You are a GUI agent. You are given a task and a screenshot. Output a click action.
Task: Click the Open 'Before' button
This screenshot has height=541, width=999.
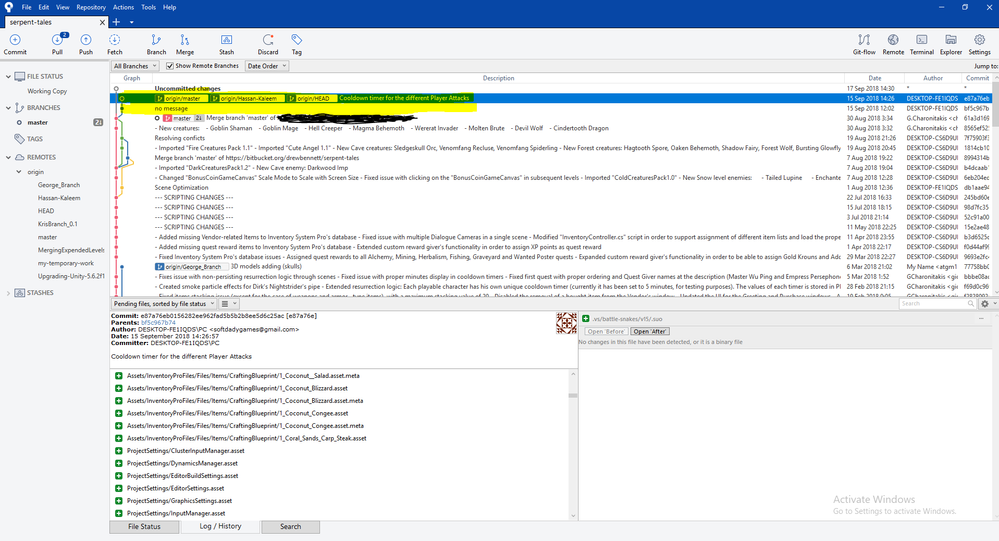[x=606, y=331]
